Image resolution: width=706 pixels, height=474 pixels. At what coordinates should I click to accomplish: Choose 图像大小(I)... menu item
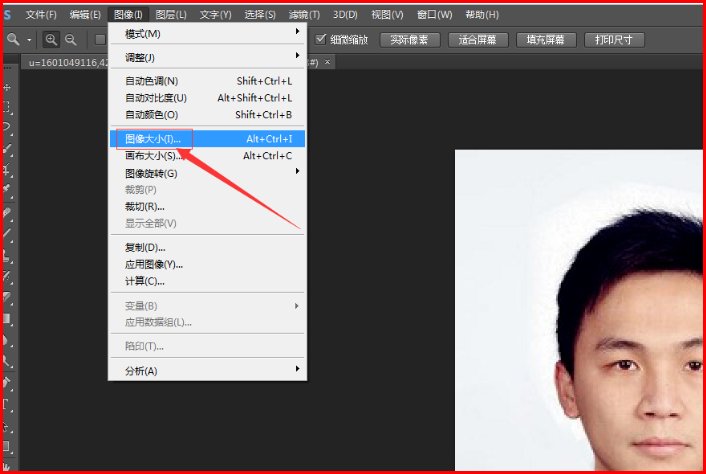(x=208, y=139)
